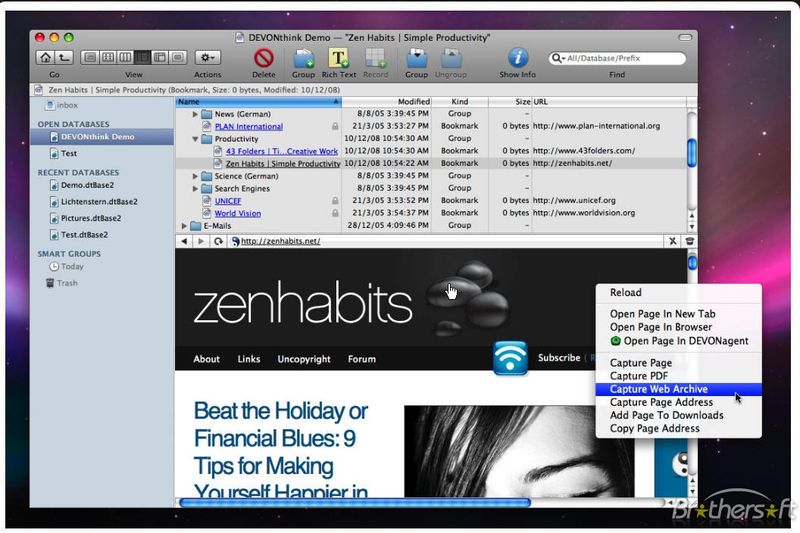Click the rightmost address bar icon
This screenshot has width=800, height=533.
pos(690,241)
